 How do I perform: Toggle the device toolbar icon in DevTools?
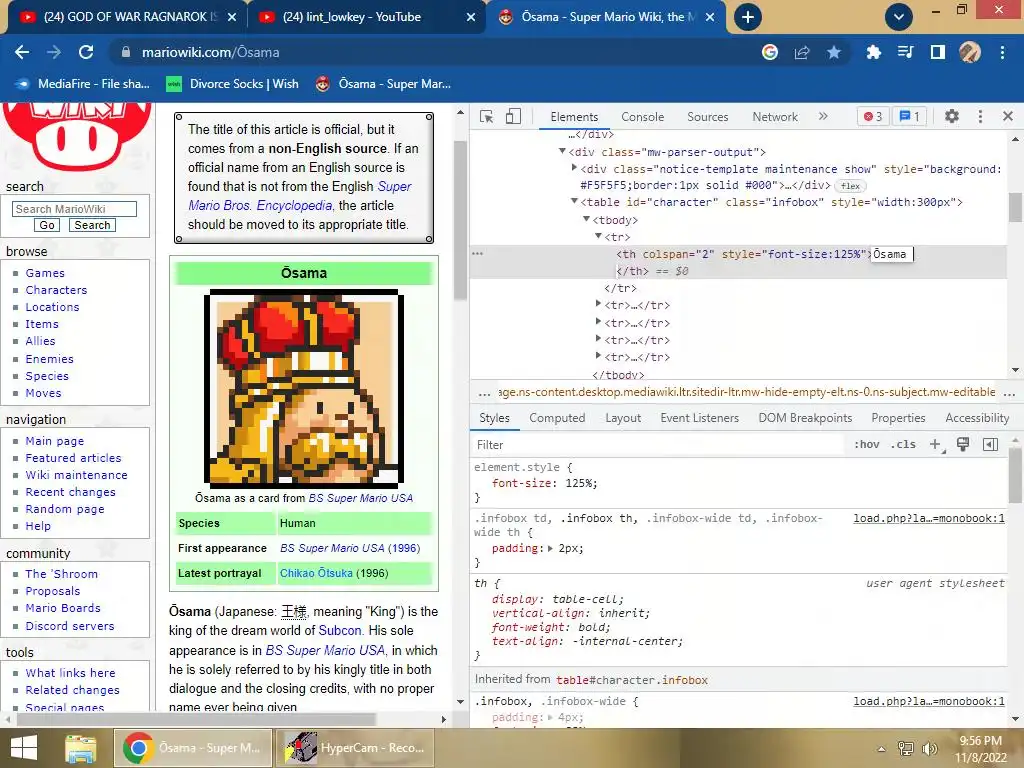click(x=513, y=116)
